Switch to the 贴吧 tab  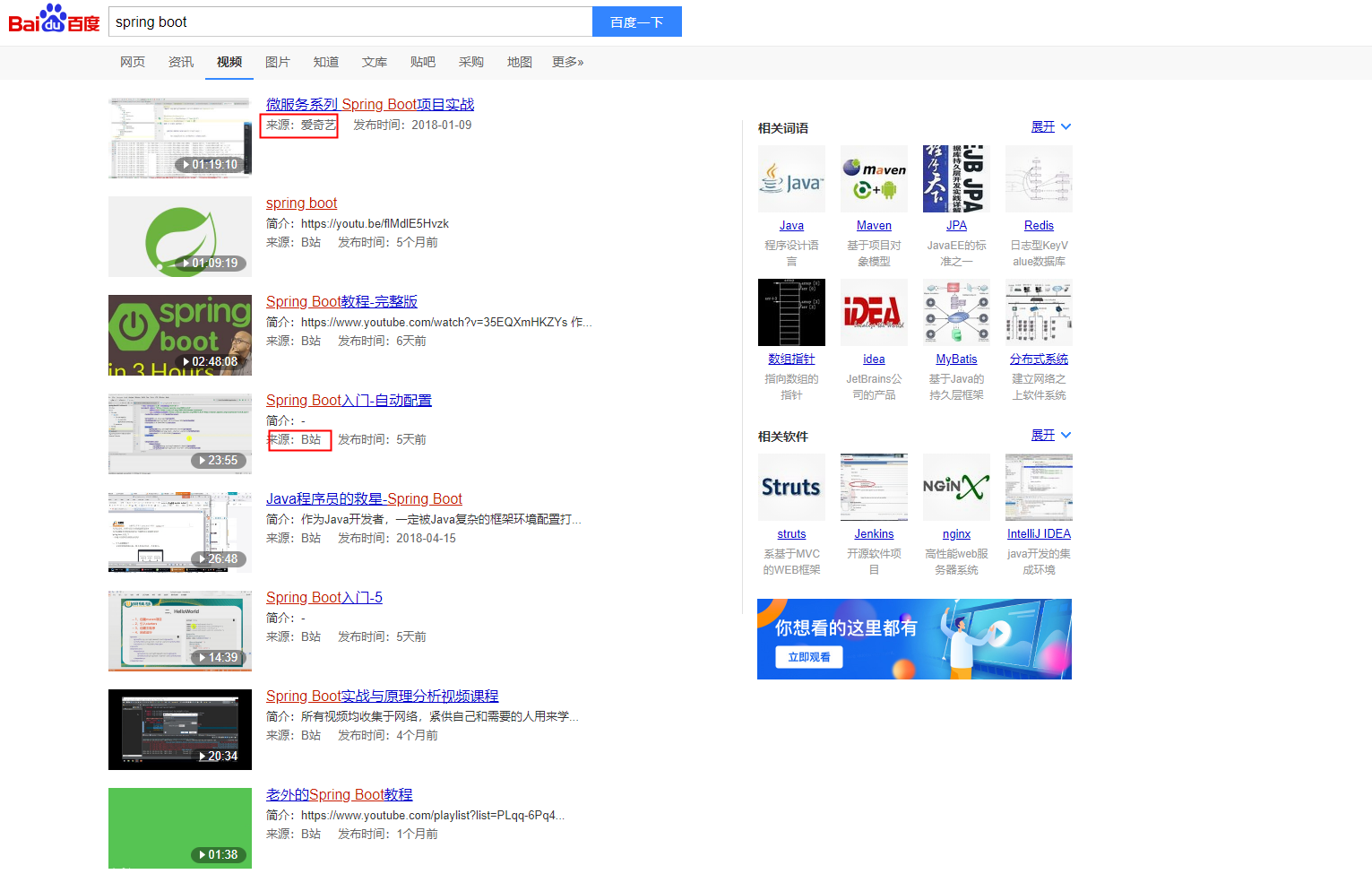point(423,62)
